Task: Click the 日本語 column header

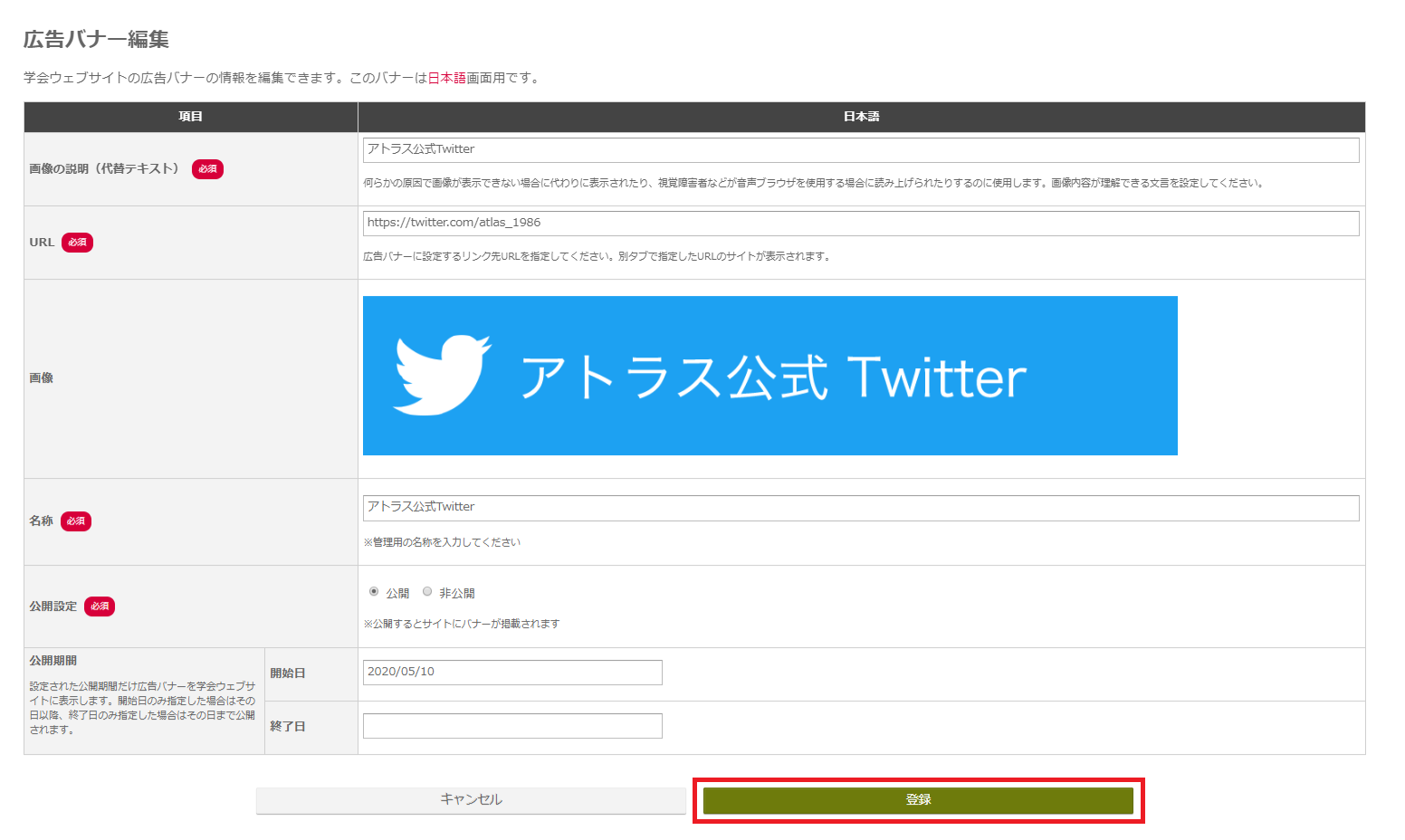Action: pyautogui.click(x=862, y=117)
